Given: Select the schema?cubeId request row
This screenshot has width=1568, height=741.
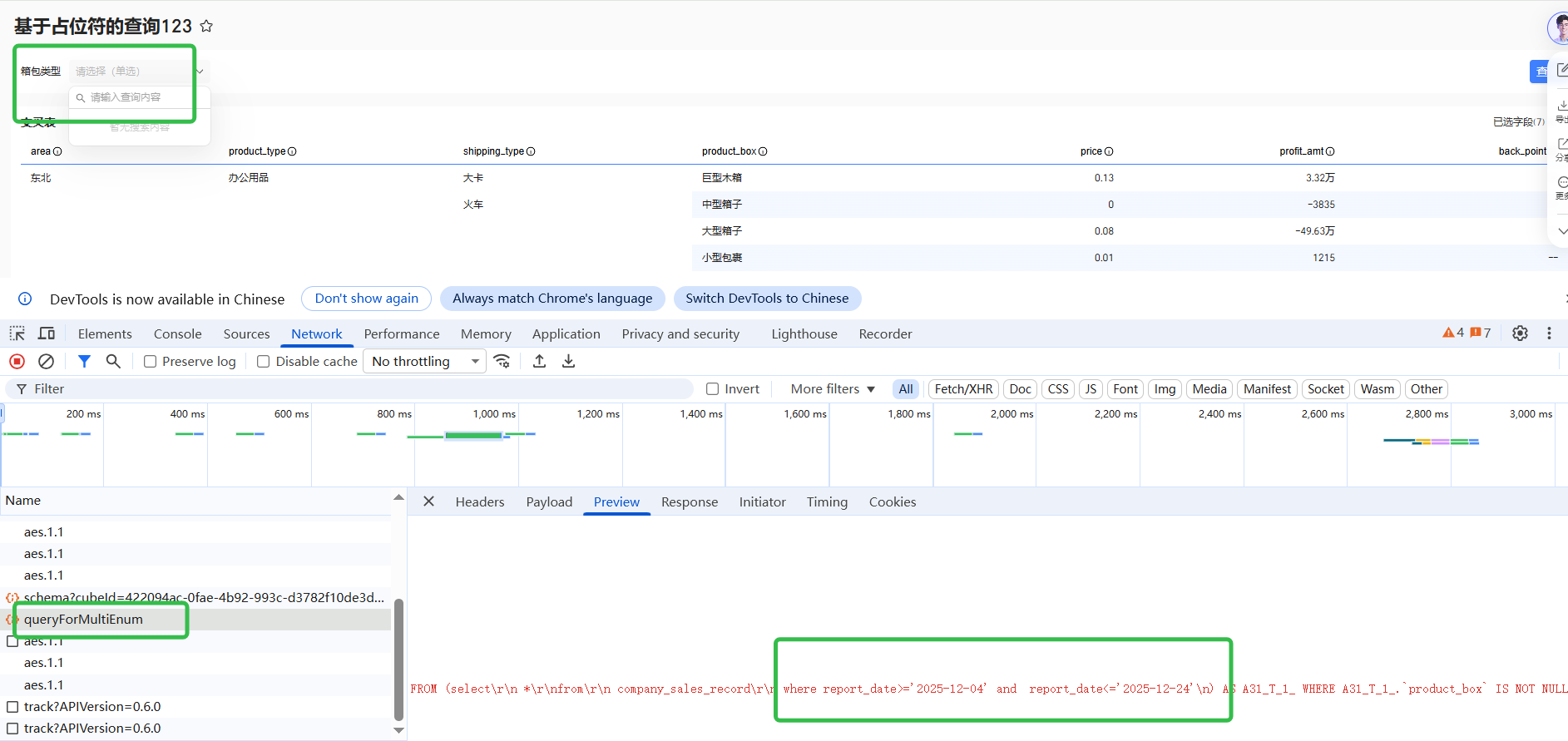Looking at the screenshot, I should click(x=195, y=597).
